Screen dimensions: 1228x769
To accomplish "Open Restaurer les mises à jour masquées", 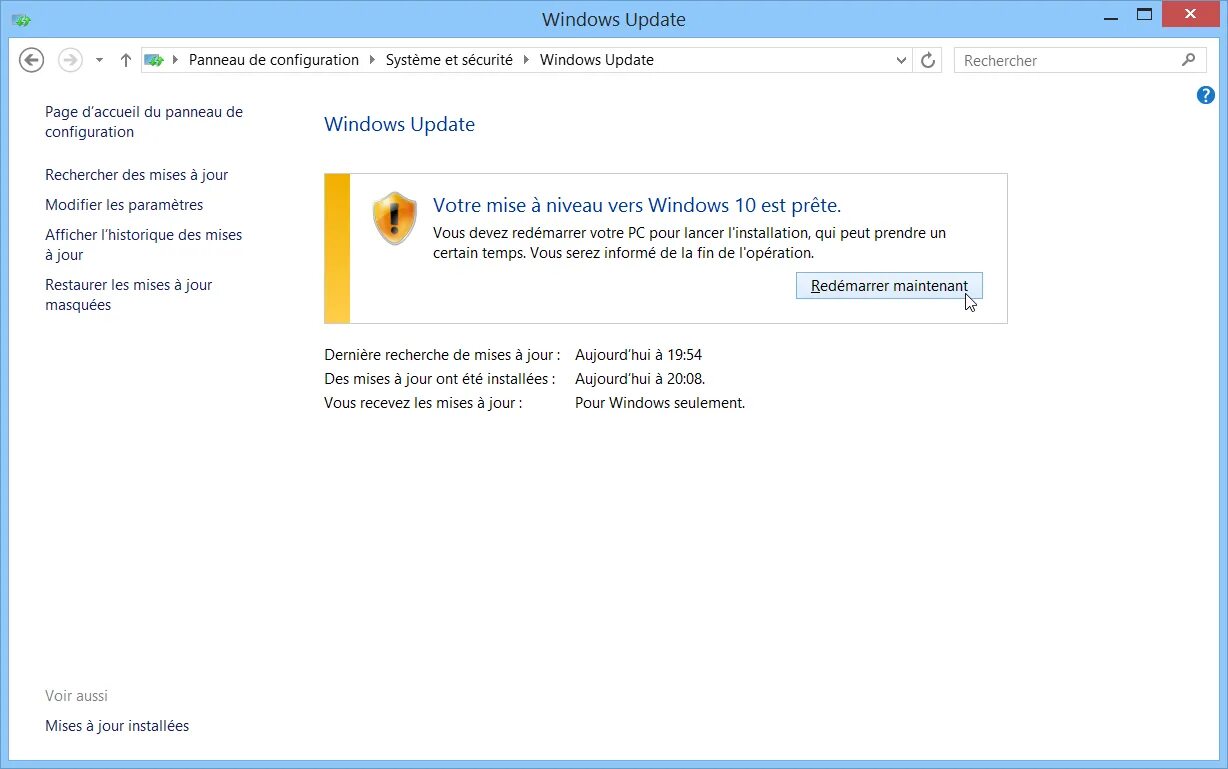I will click(129, 295).
